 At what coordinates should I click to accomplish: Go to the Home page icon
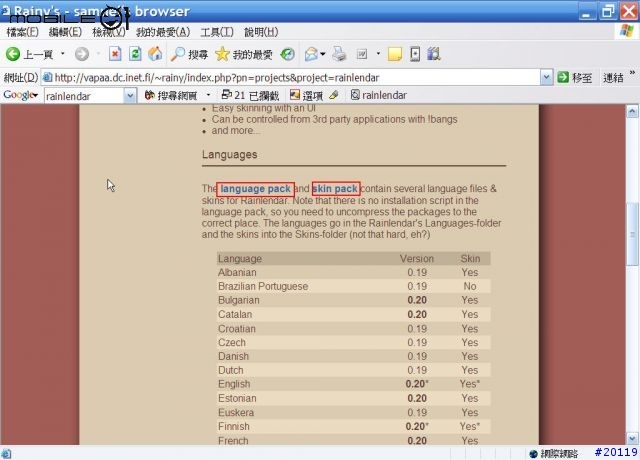[x=155, y=54]
